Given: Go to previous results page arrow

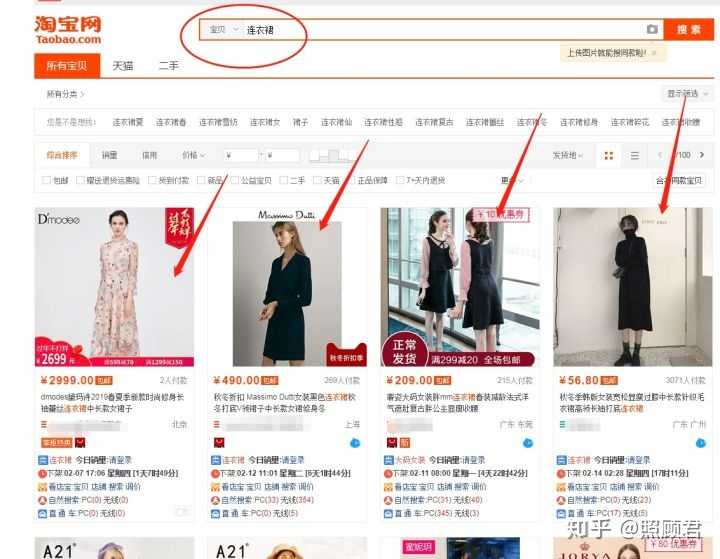Looking at the screenshot, I should point(660,155).
